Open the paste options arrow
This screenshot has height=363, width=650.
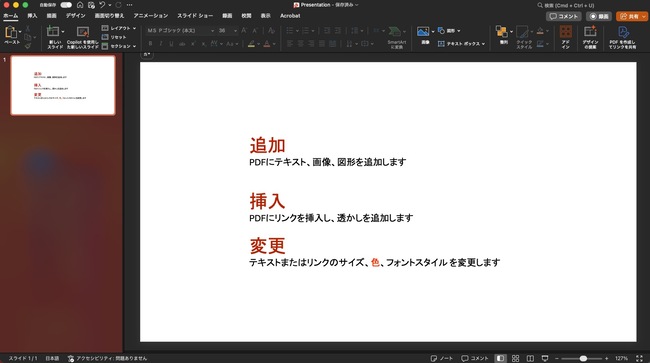point(20,31)
